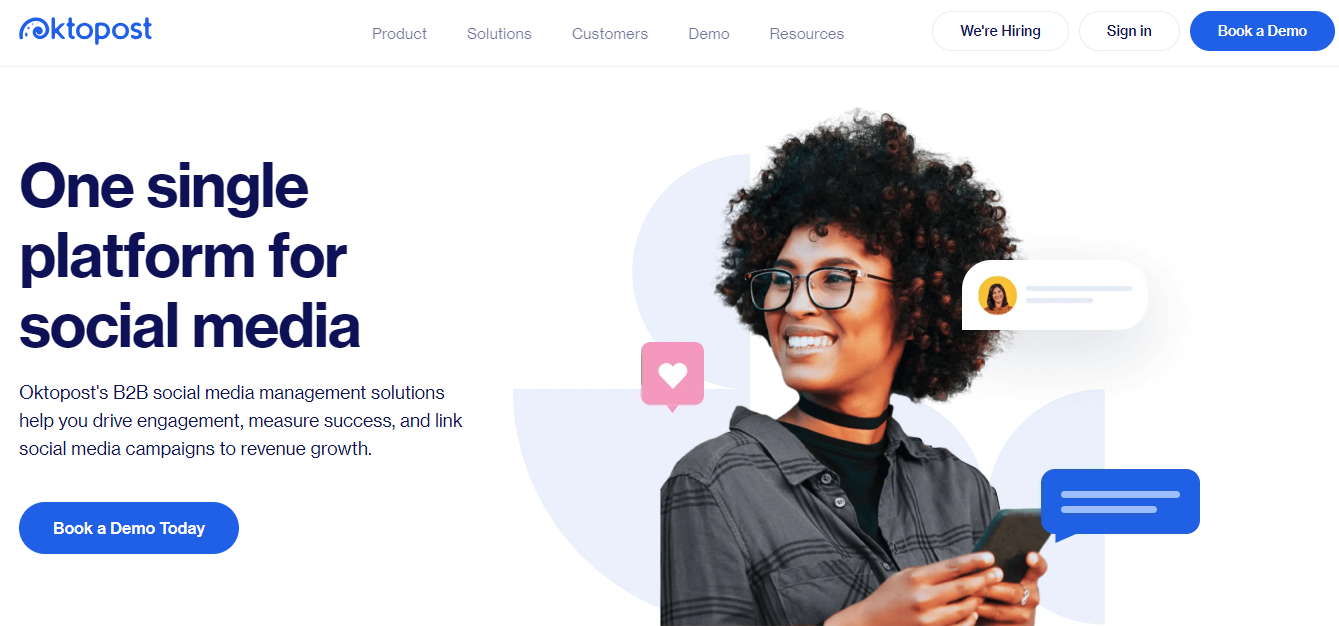This screenshot has height=626, width=1339.
Task: Click the We're Hiring button
Action: point(1000,31)
